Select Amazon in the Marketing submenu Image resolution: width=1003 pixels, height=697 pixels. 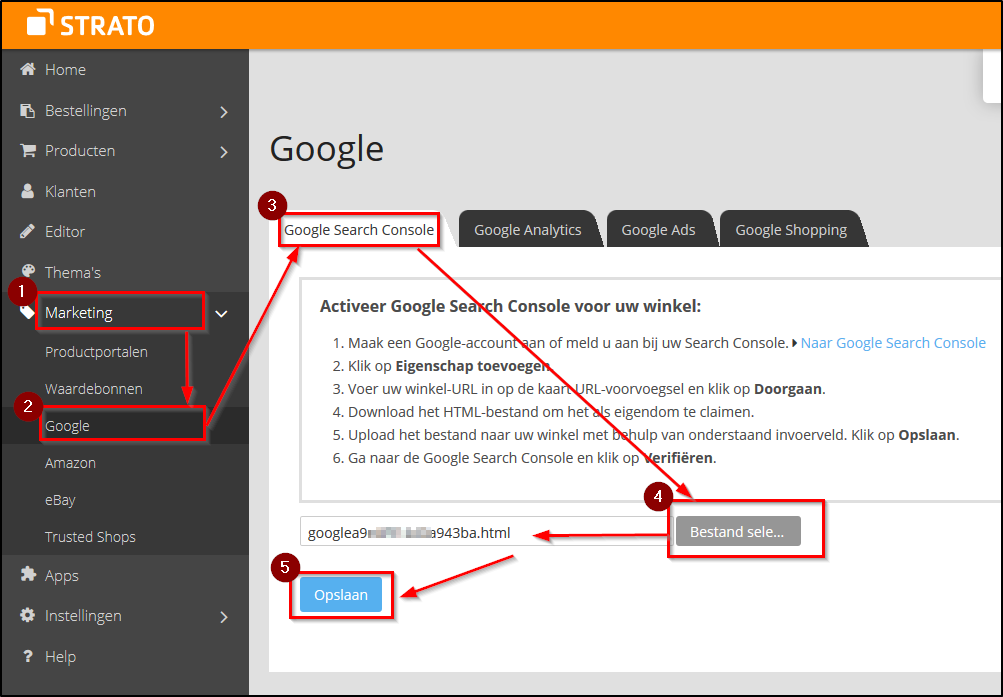point(70,463)
